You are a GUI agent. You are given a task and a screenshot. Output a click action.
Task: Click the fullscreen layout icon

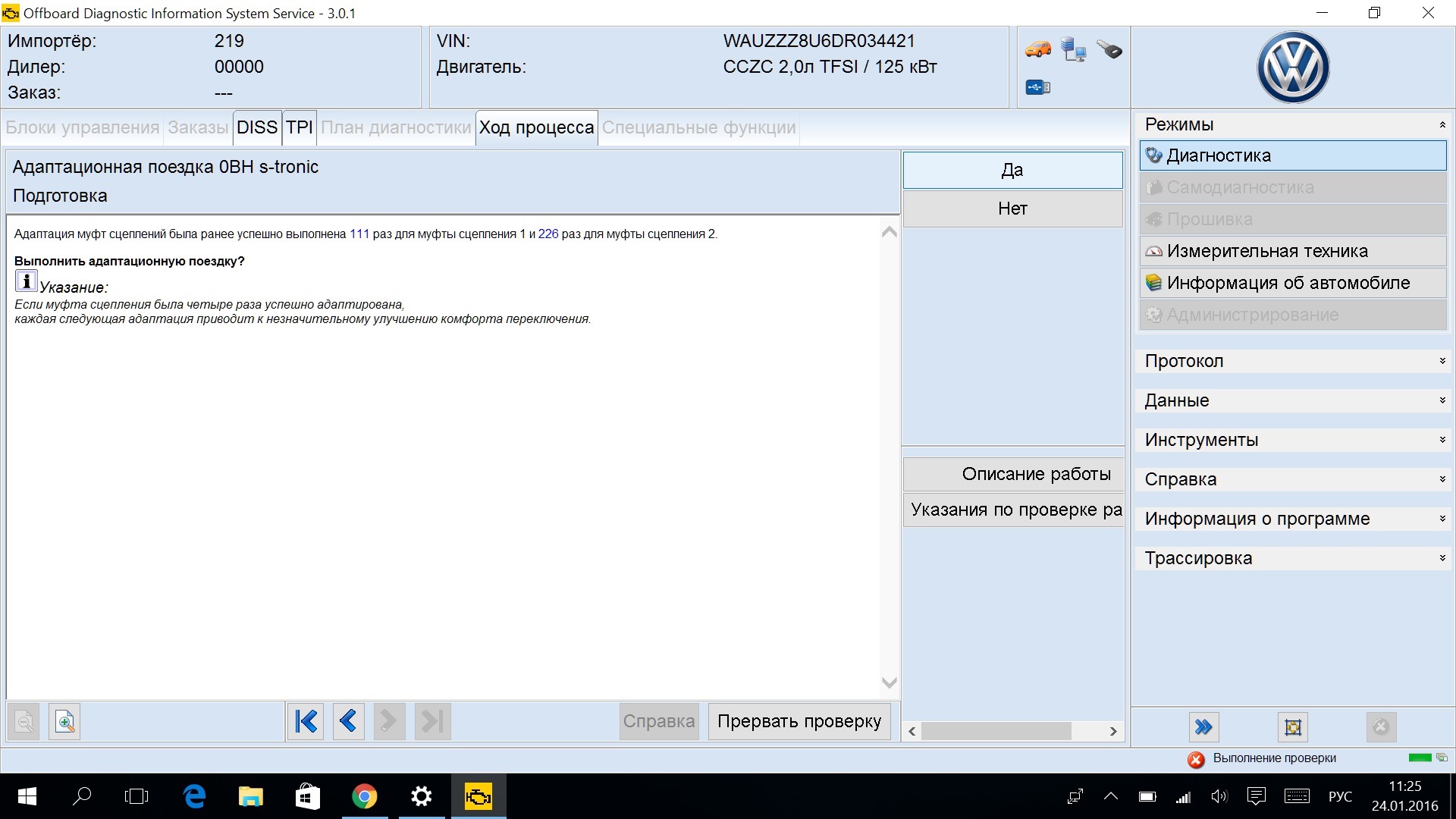pos(1293,727)
